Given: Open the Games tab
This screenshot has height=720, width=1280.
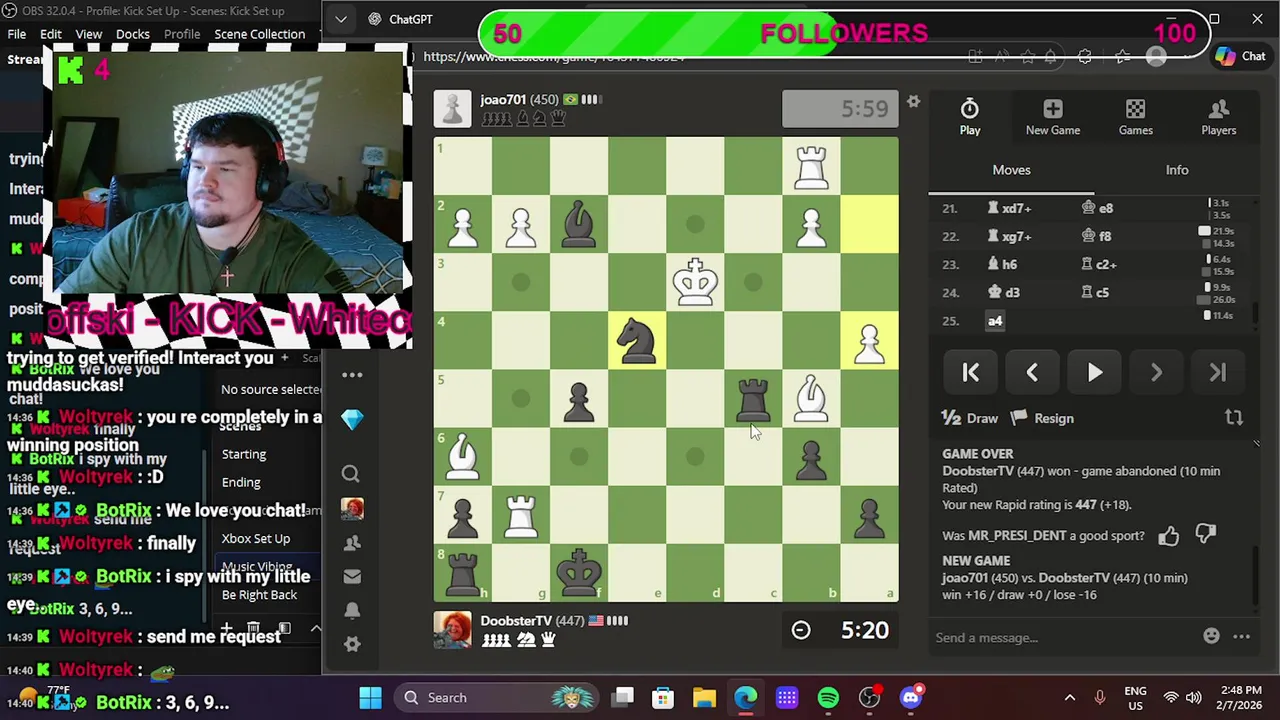Looking at the screenshot, I should click(1135, 117).
